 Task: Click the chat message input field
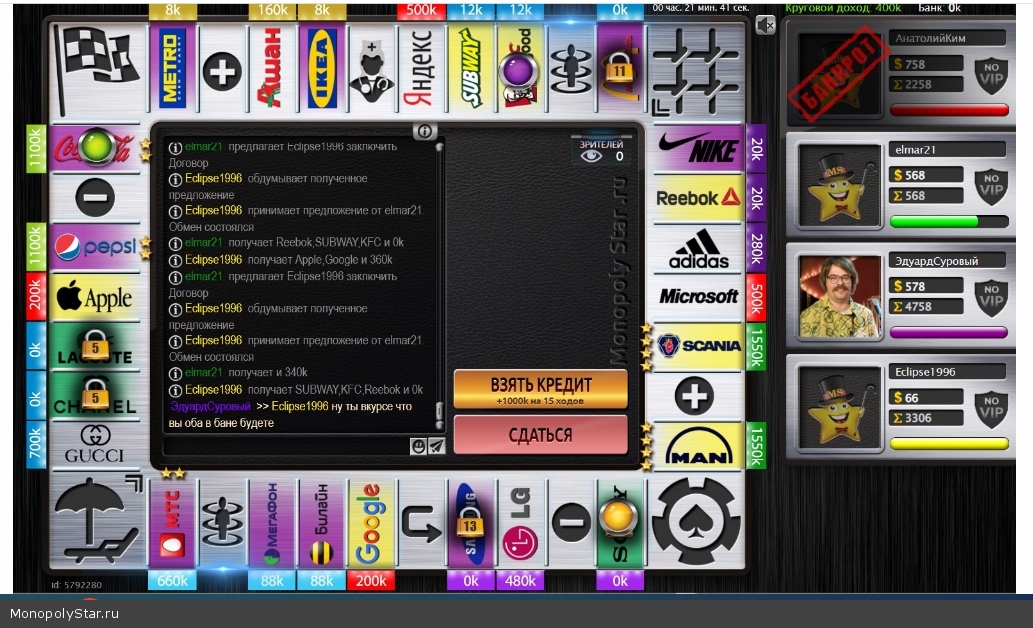[x=287, y=446]
